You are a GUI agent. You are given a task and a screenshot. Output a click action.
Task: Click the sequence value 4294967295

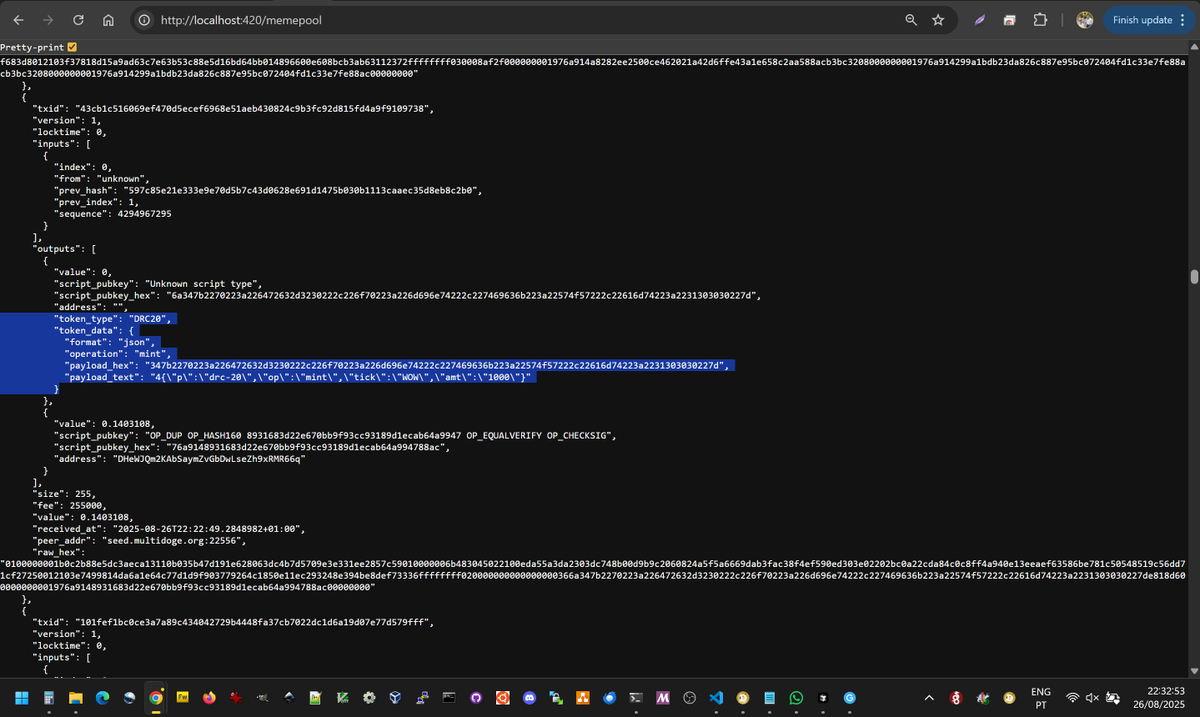(144, 214)
